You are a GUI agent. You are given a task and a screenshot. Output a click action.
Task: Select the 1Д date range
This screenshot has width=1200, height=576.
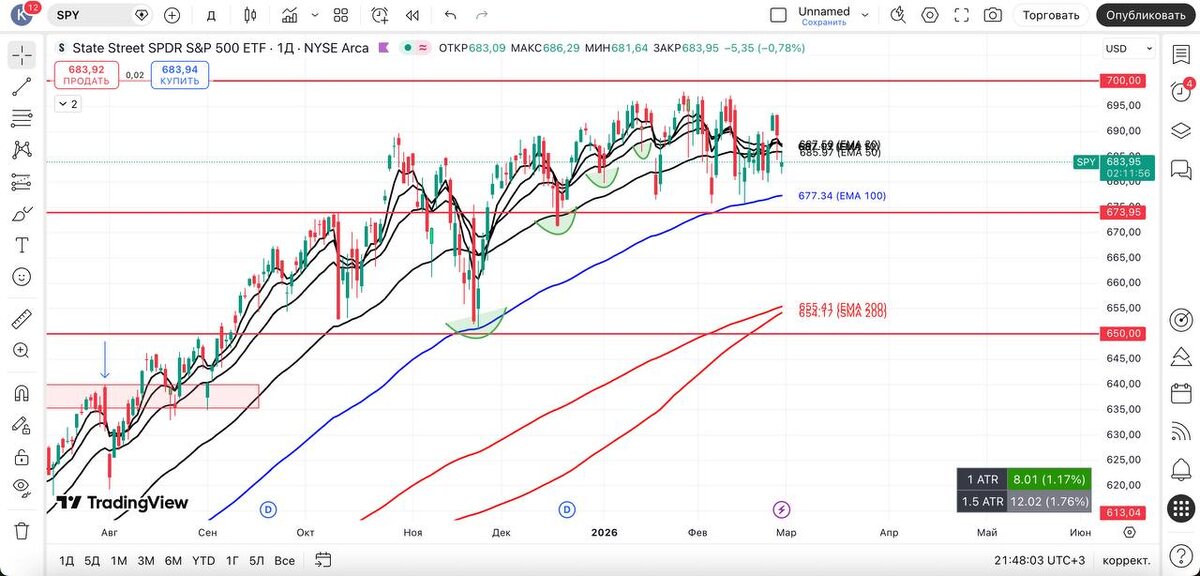click(x=67, y=560)
